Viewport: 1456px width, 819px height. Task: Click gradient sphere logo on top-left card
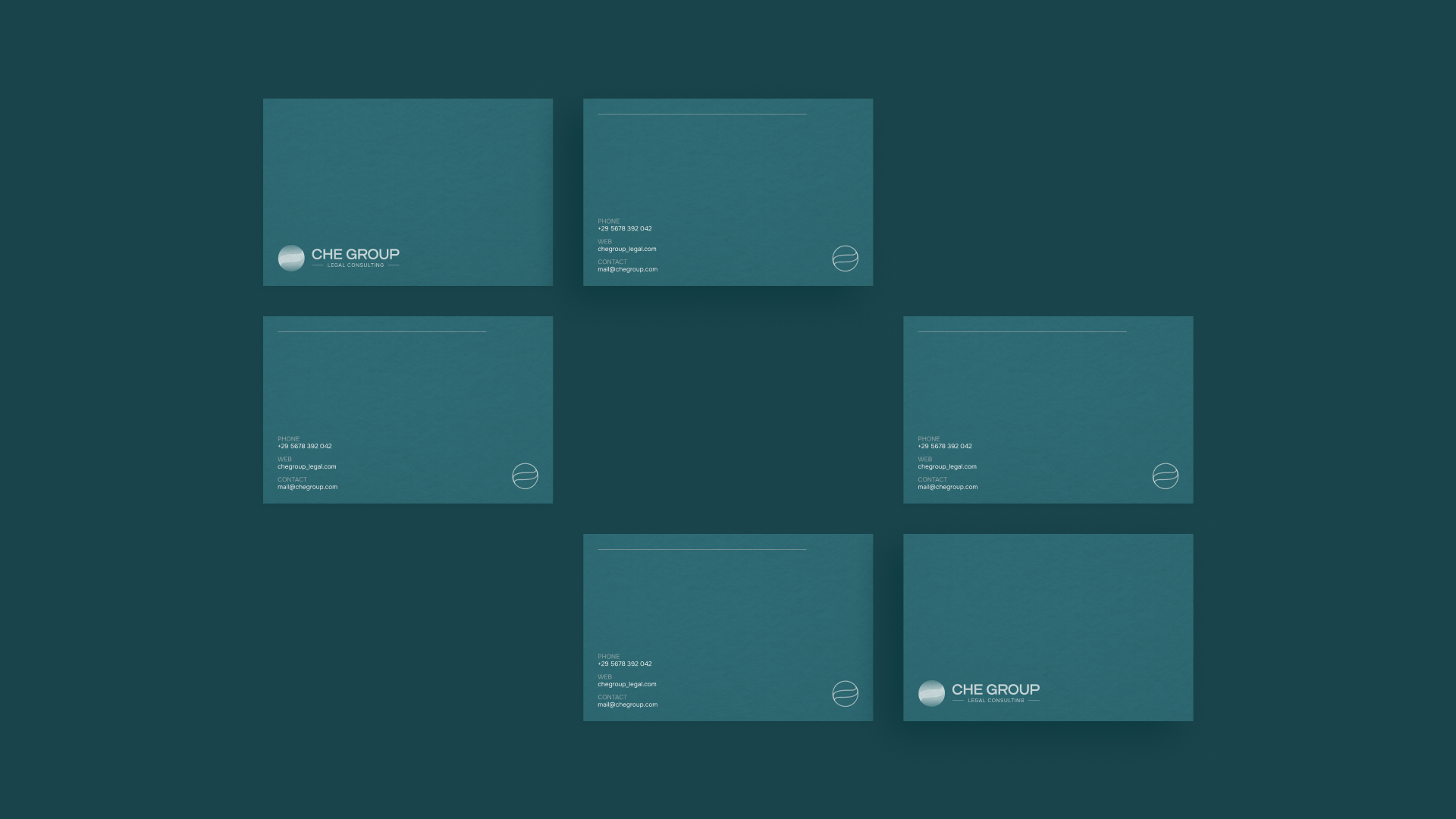tap(291, 258)
